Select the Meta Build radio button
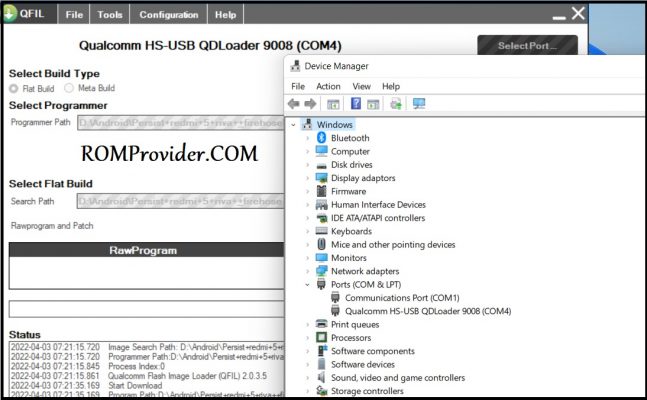This screenshot has width=647, height=400. [69, 88]
